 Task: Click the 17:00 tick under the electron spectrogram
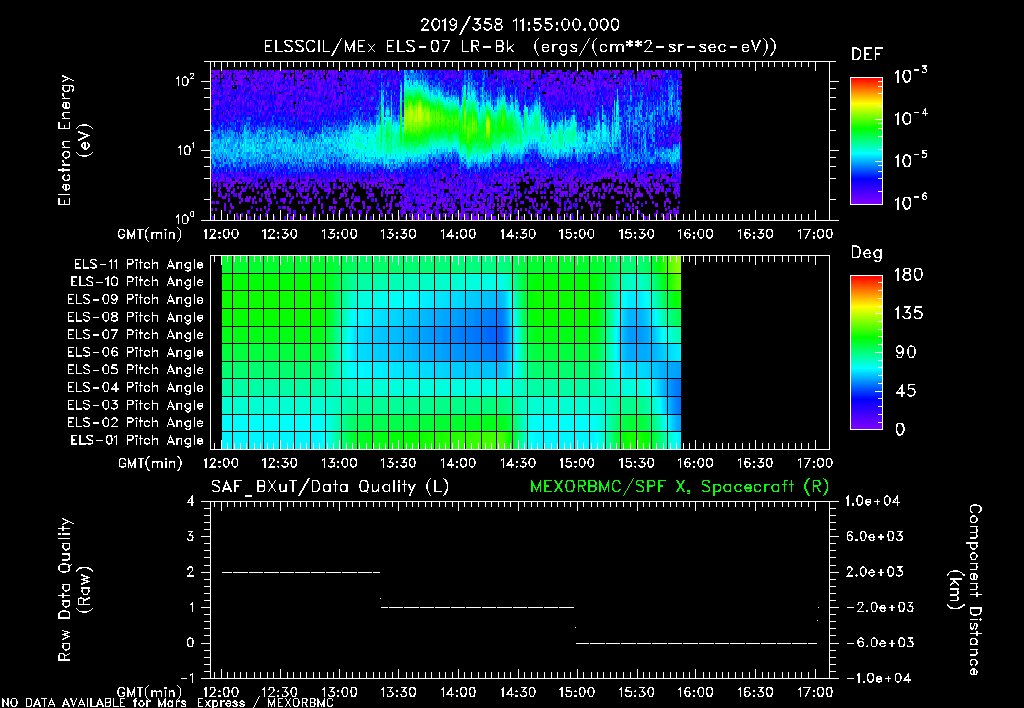click(815, 234)
